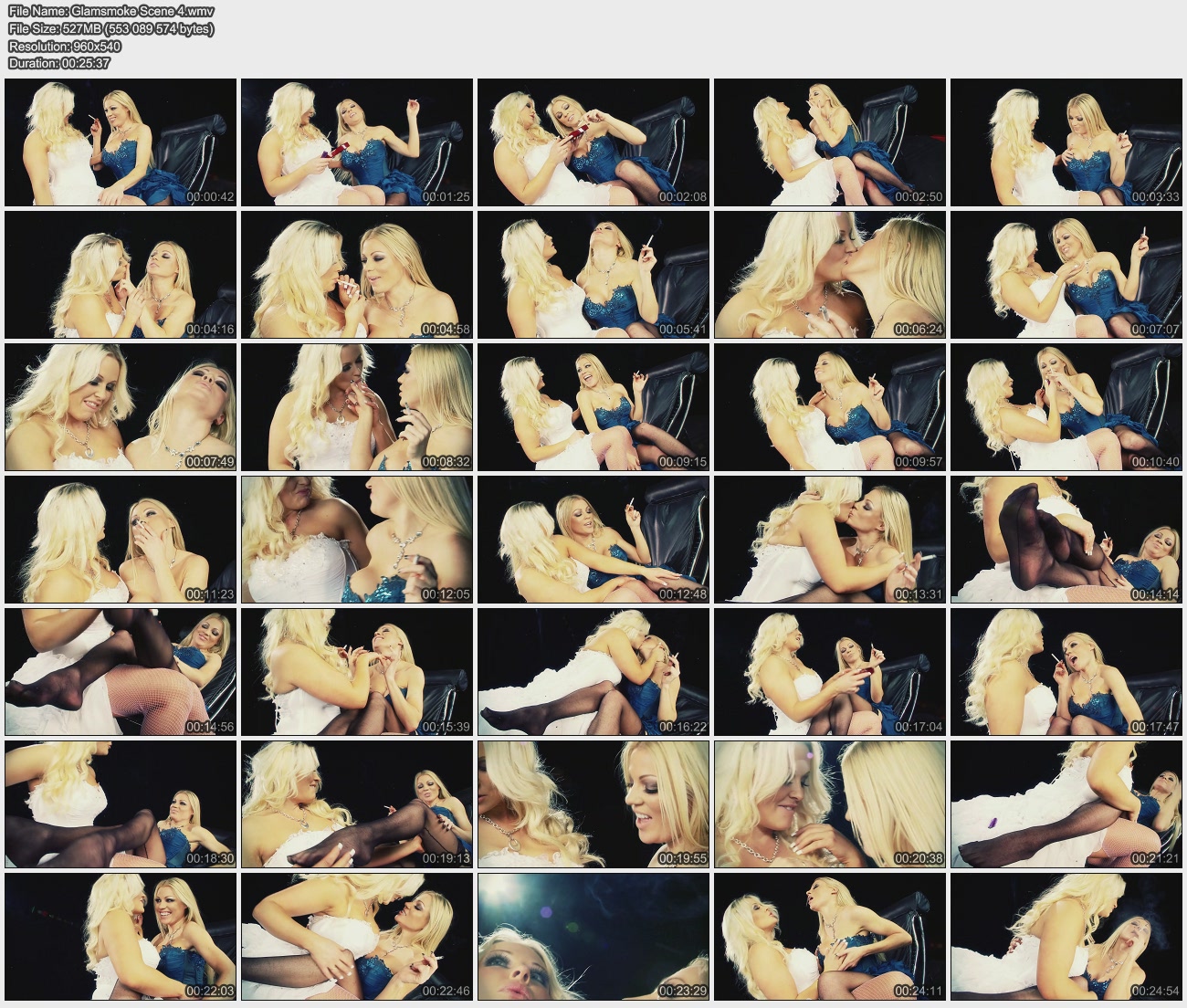Click the thumbnail timestamped 00:00:42
Image resolution: width=1187 pixels, height=1008 pixels.
pos(121,142)
